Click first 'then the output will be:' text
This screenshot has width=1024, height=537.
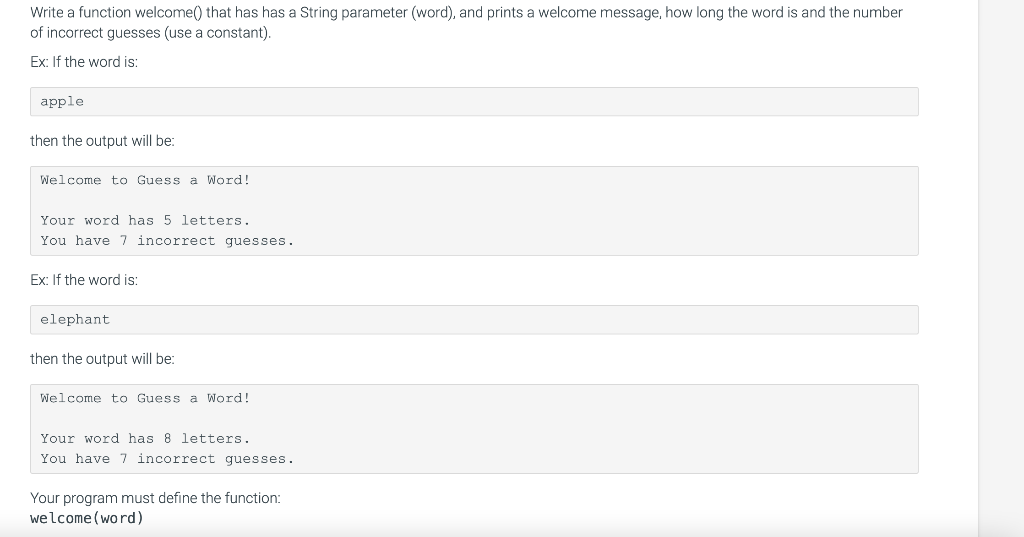103,141
